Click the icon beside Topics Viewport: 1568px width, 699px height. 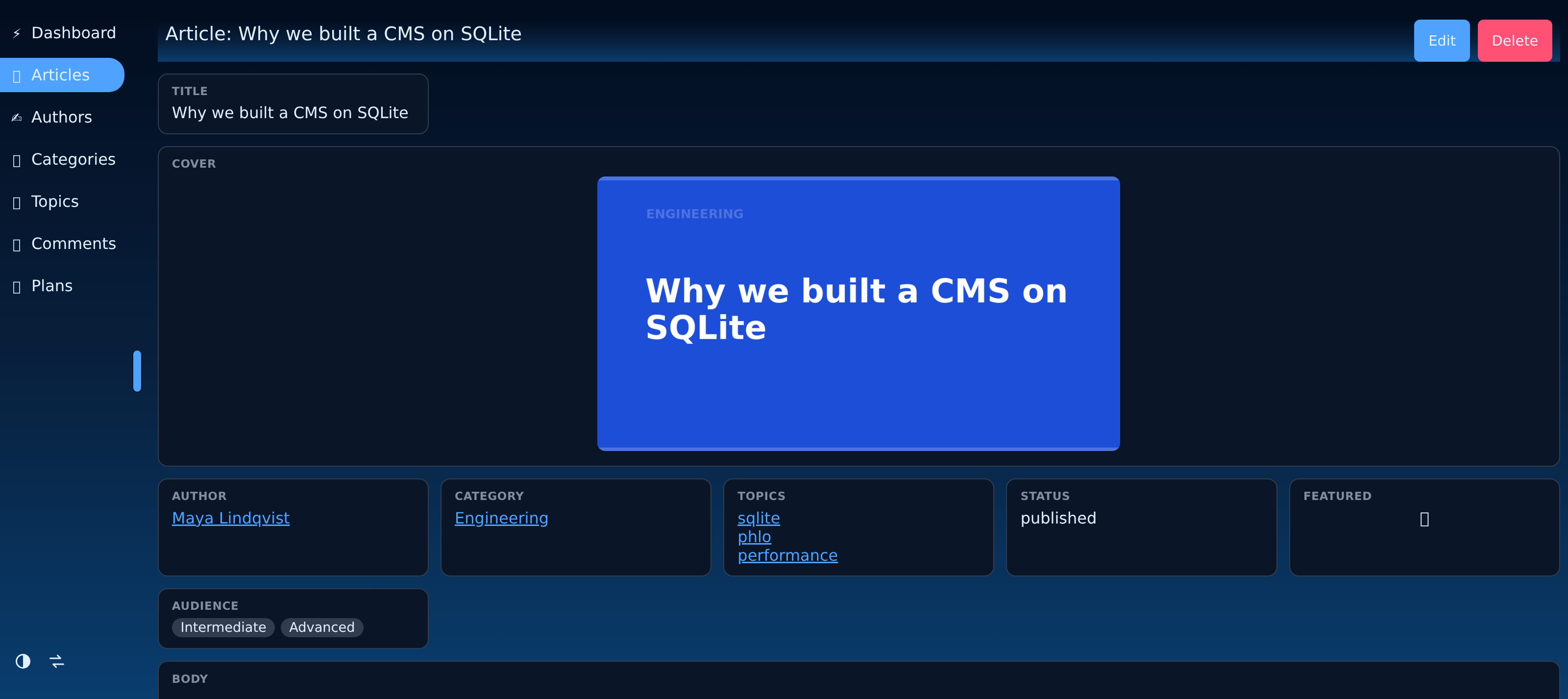[x=17, y=202]
